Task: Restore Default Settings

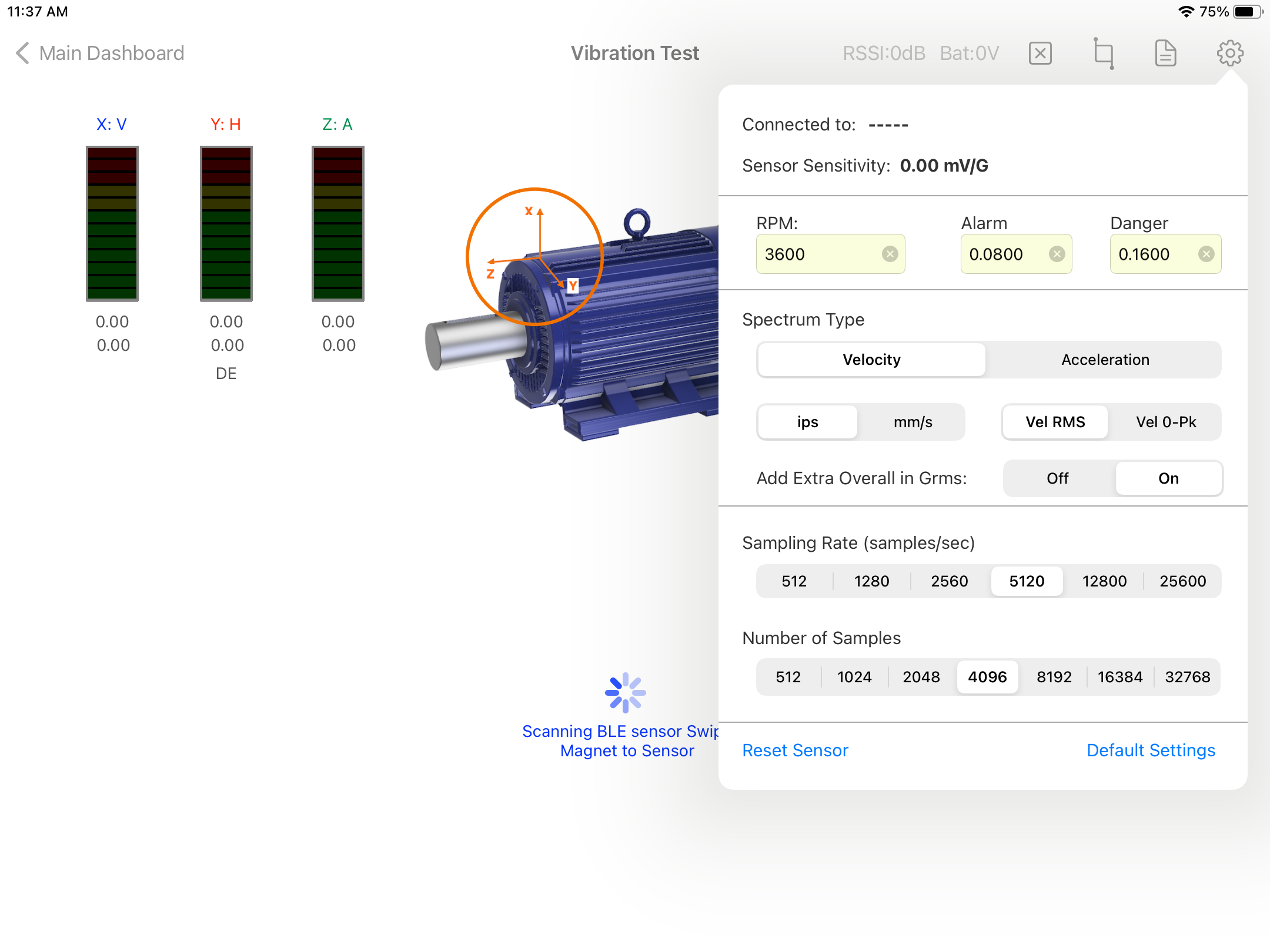Action: coord(1151,750)
